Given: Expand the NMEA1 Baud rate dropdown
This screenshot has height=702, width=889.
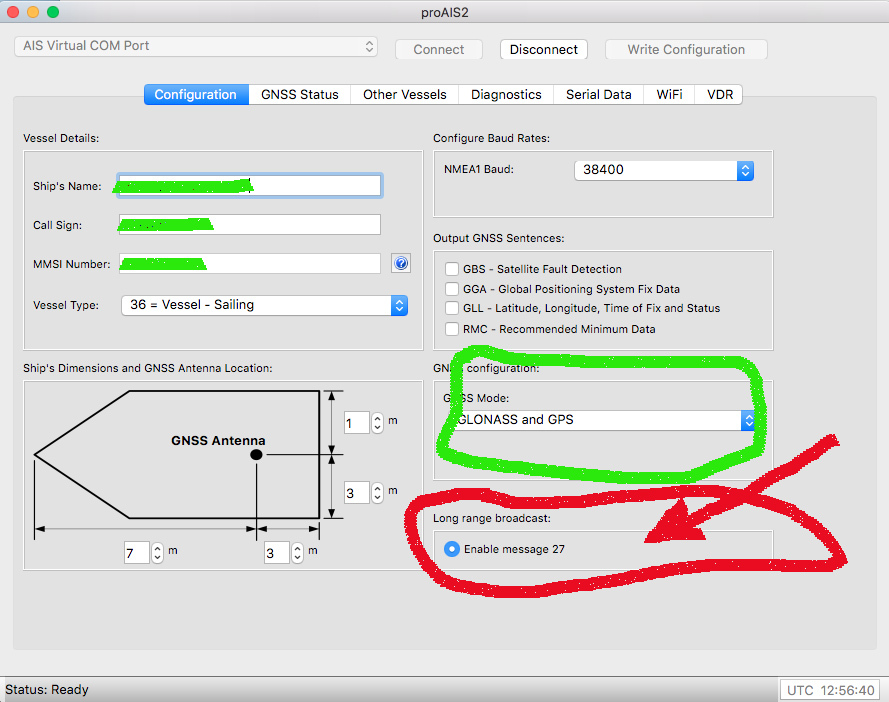Looking at the screenshot, I should coord(664,170).
